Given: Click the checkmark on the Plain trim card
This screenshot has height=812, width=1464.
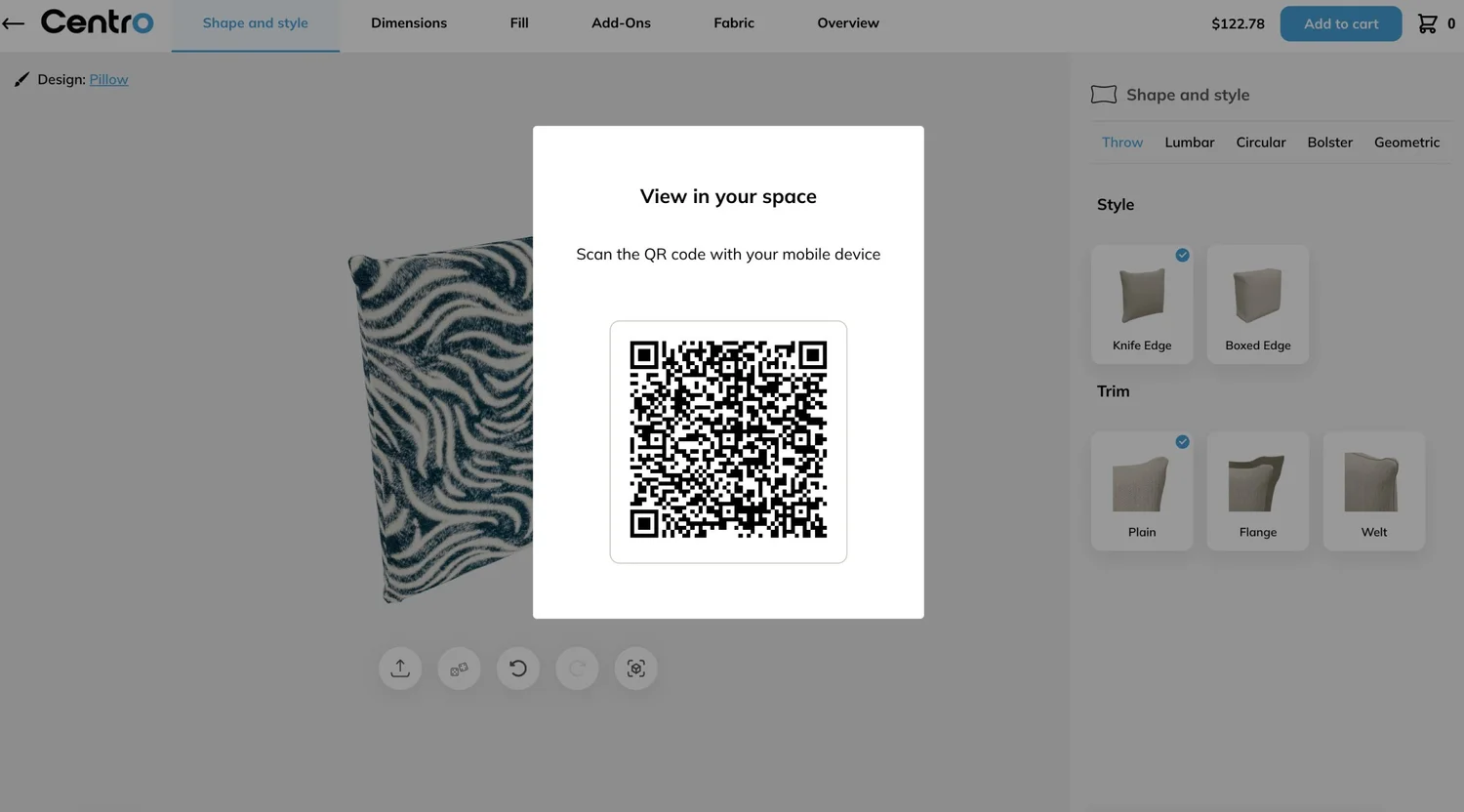Looking at the screenshot, I should coord(1182,442).
